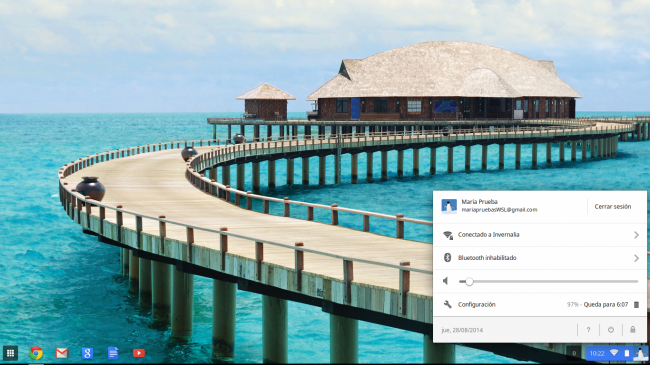Lock the screen with padlock icon
Image resolution: width=650 pixels, height=365 pixels.
(x=633, y=330)
